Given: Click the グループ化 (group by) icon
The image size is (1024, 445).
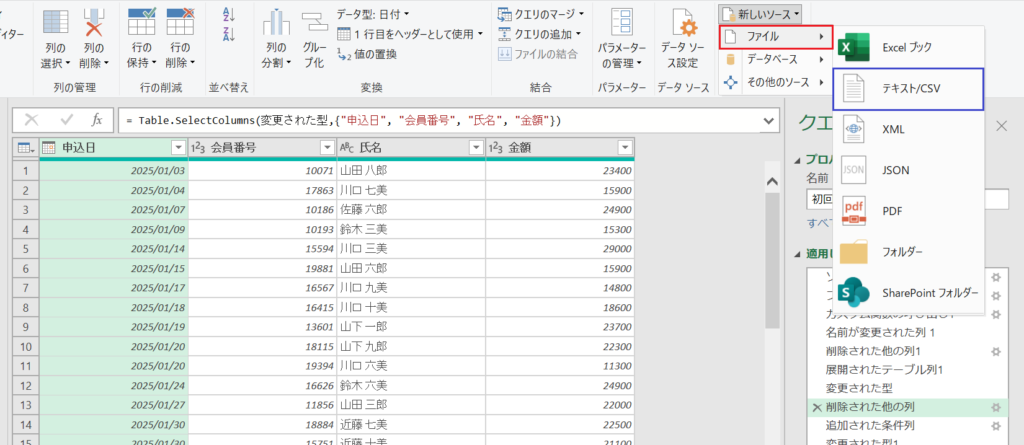Looking at the screenshot, I should tap(313, 24).
